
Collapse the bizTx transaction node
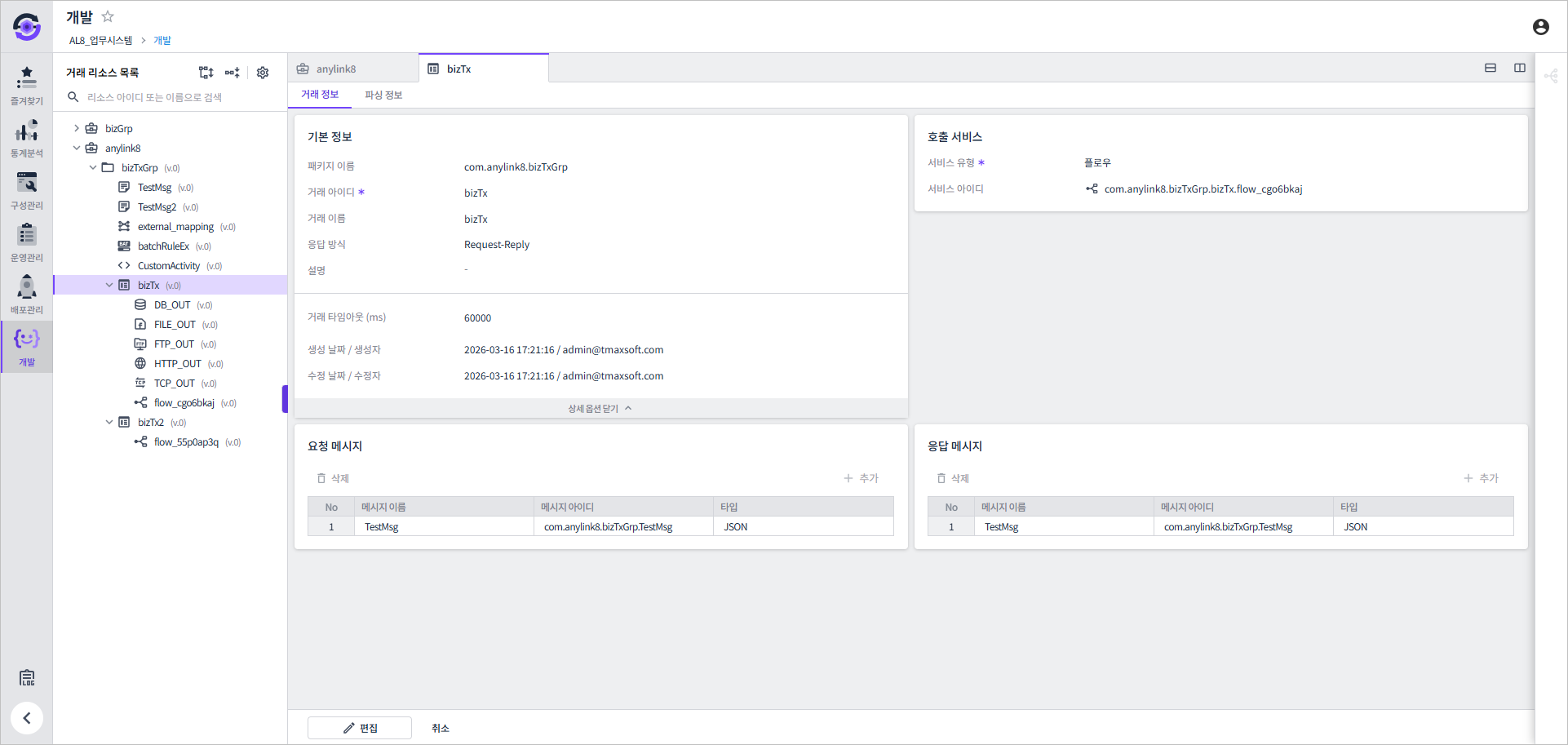coord(109,285)
